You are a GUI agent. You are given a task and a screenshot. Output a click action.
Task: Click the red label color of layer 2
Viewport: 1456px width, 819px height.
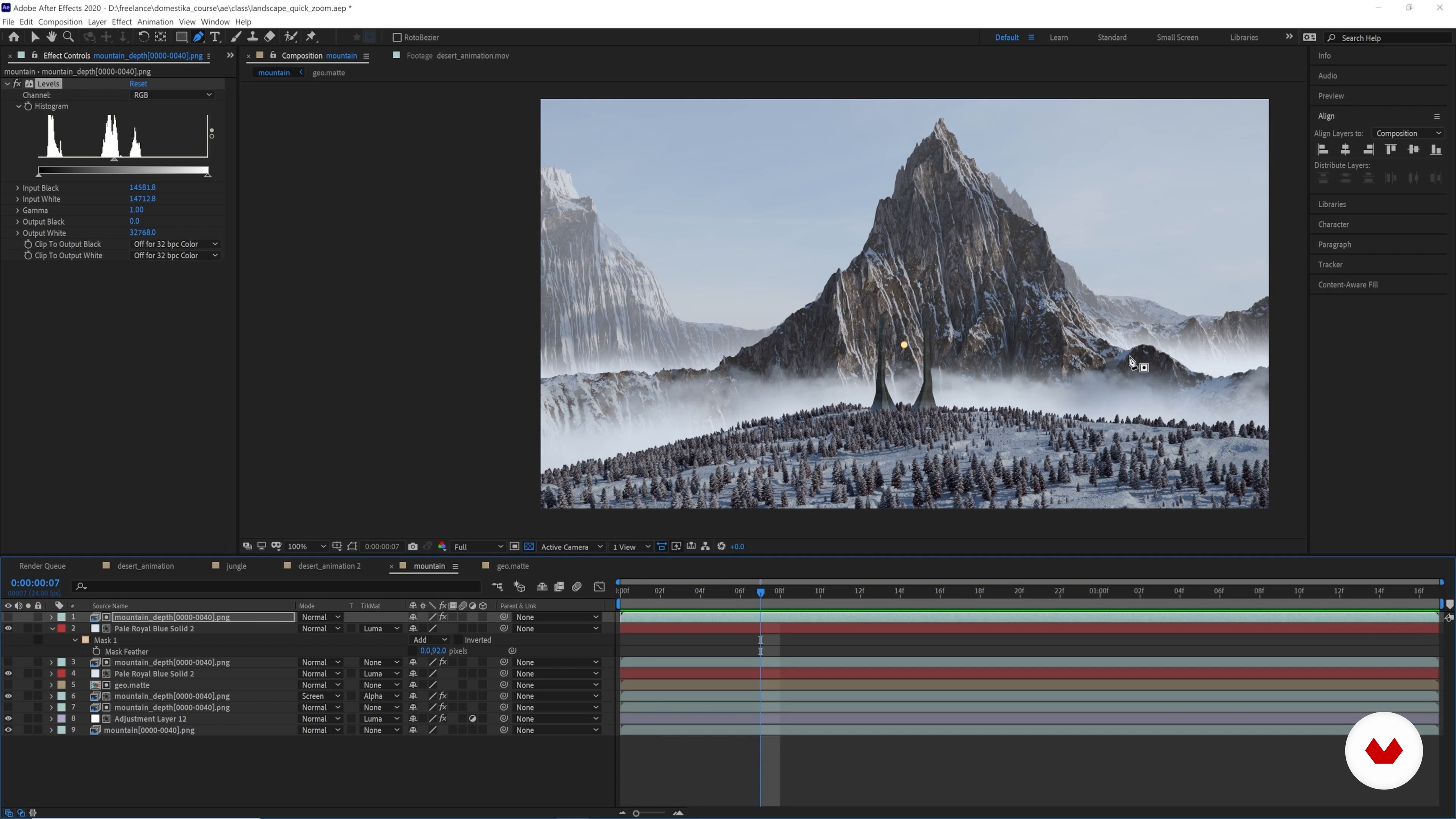point(61,629)
